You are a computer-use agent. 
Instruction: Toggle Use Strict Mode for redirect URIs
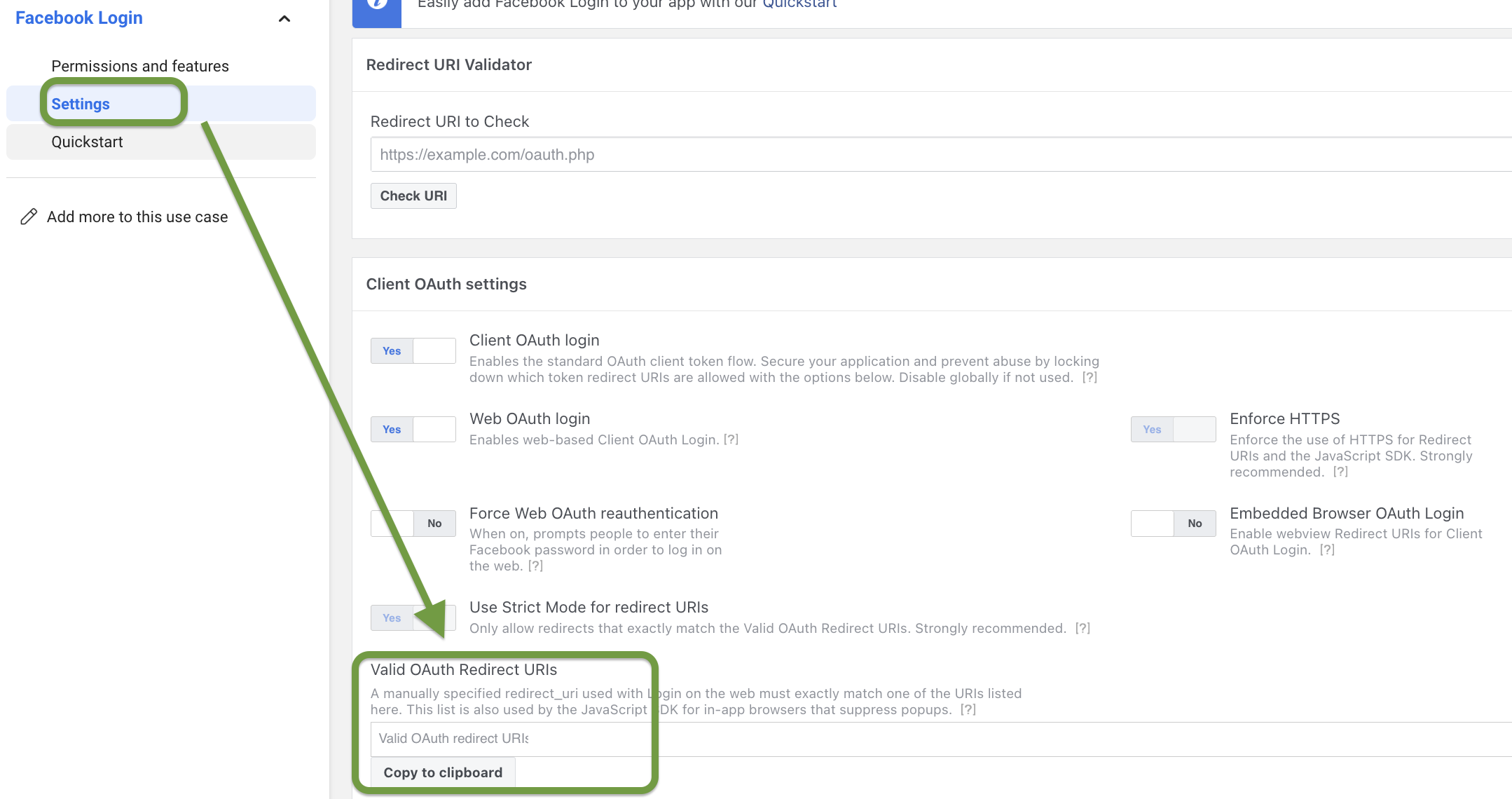pos(413,617)
